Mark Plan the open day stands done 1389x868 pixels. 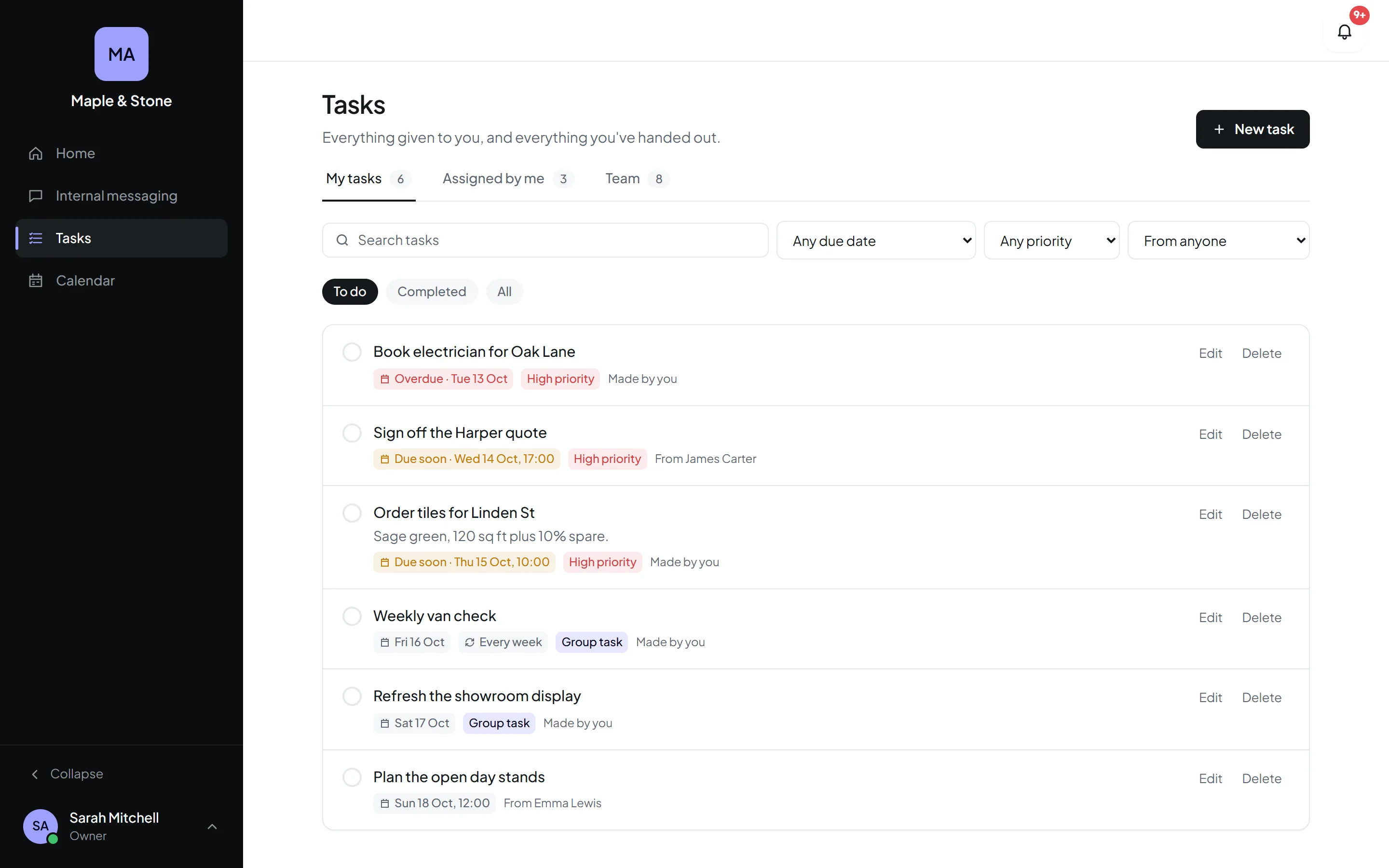352,777
